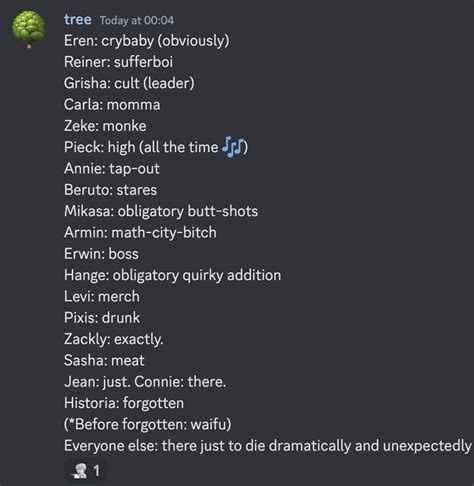Click the username "tree" above the message
The width and height of the screenshot is (474, 486).
(78, 20)
